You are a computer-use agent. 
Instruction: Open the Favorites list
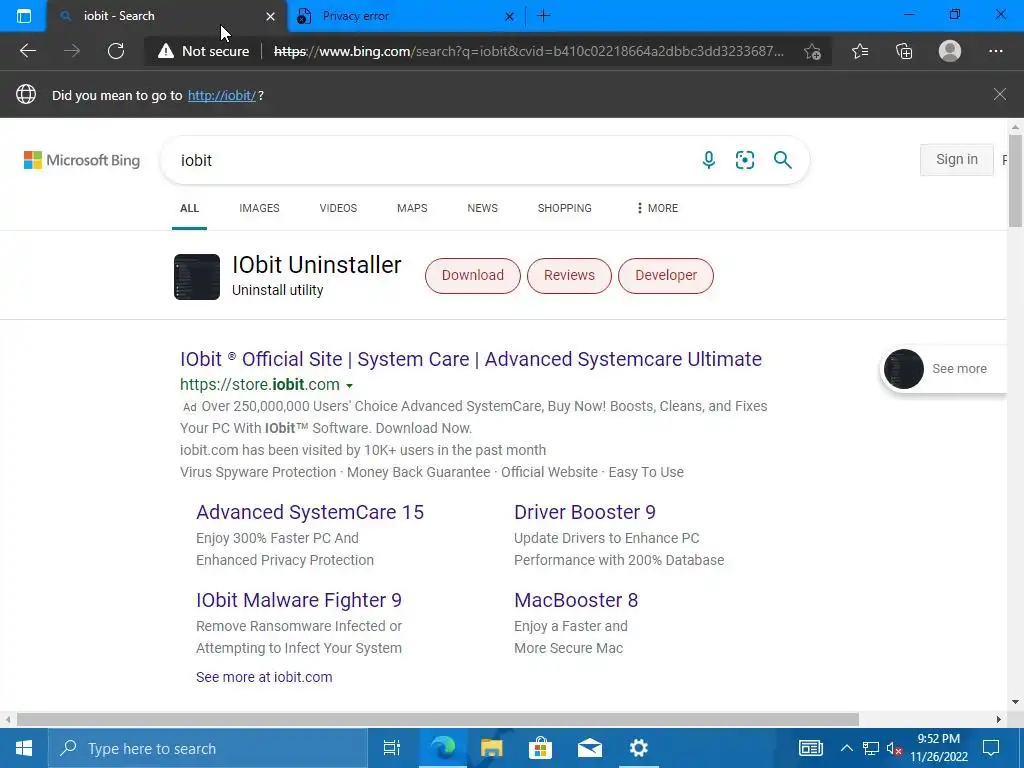coord(859,51)
